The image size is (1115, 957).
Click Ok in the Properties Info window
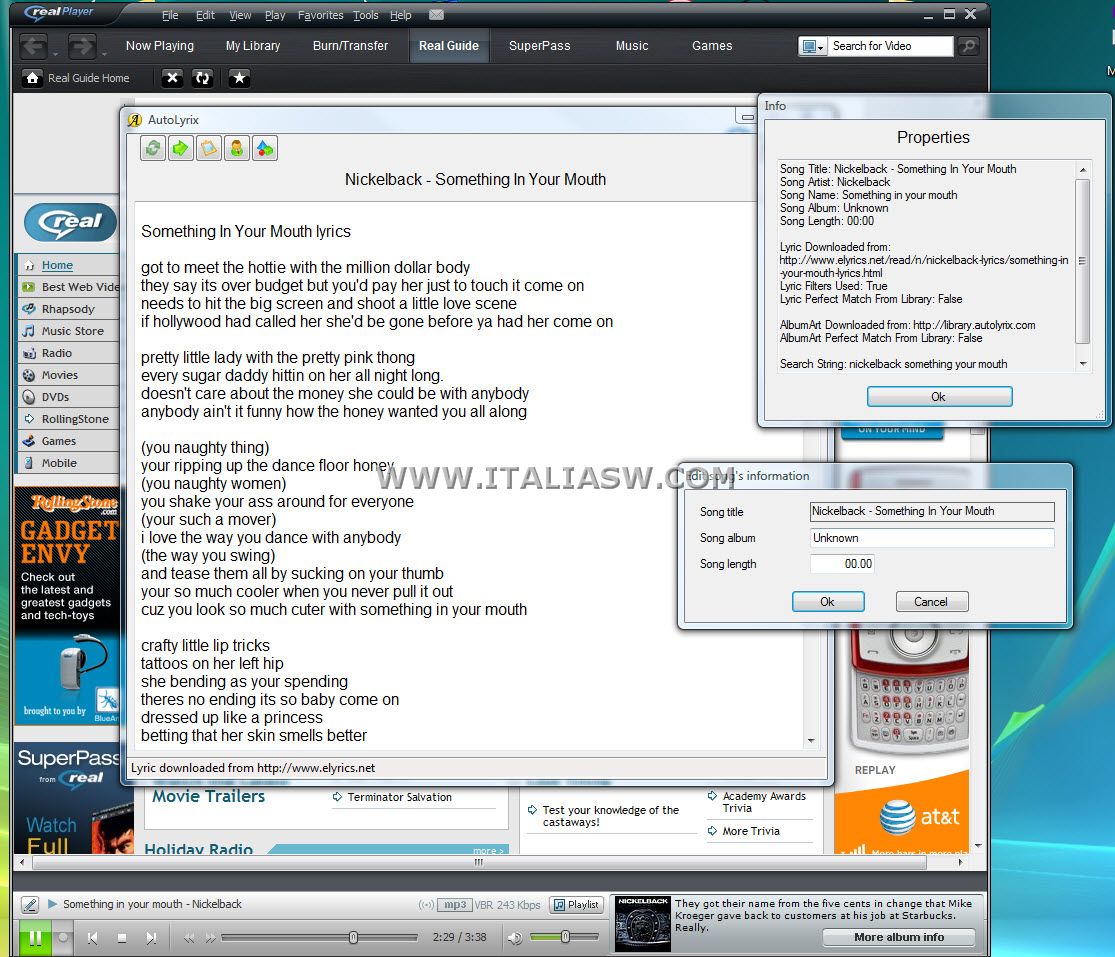(x=939, y=397)
